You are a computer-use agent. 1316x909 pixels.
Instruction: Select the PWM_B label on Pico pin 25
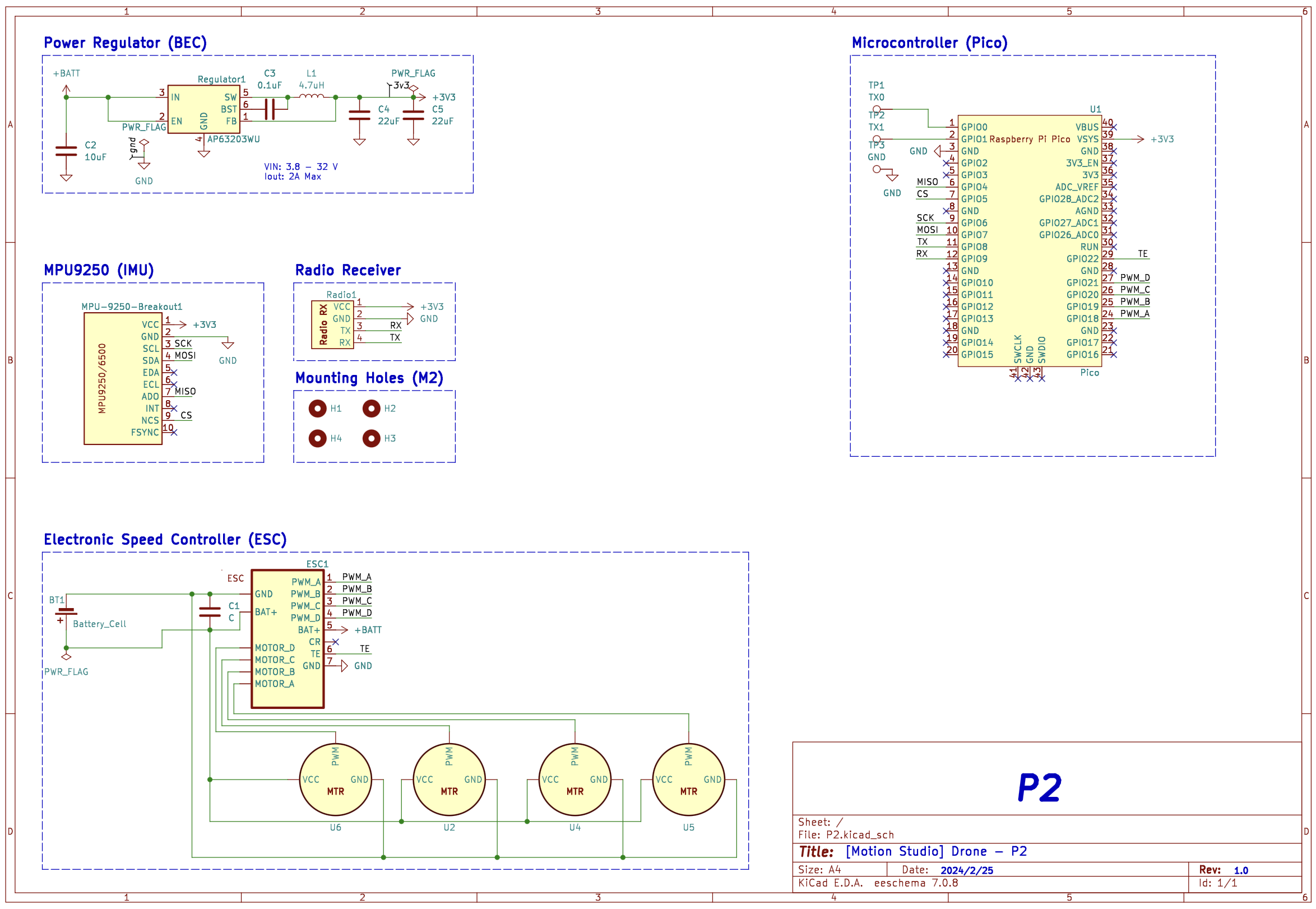pos(1135,302)
